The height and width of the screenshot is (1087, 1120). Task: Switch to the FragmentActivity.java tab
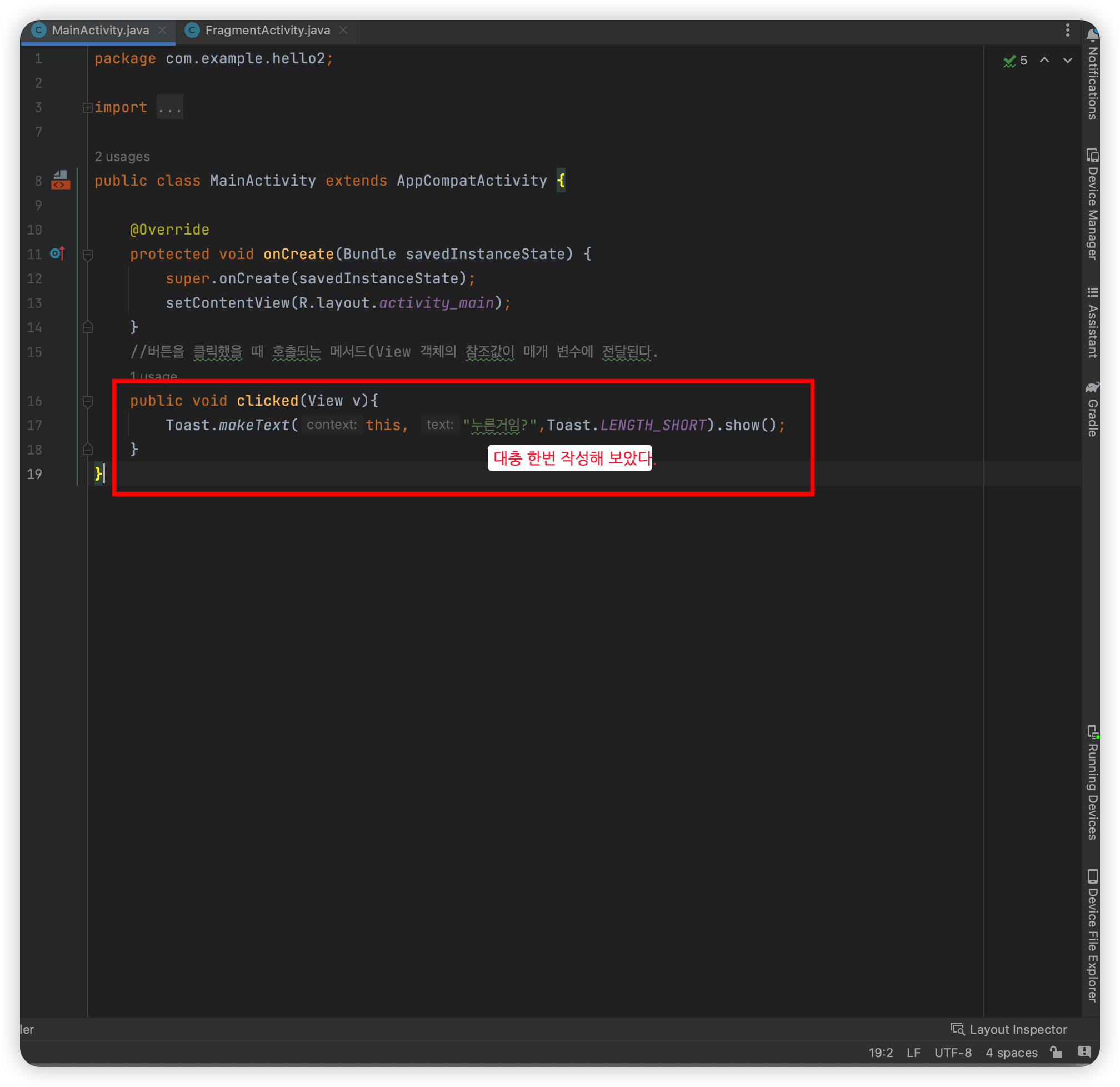click(267, 31)
